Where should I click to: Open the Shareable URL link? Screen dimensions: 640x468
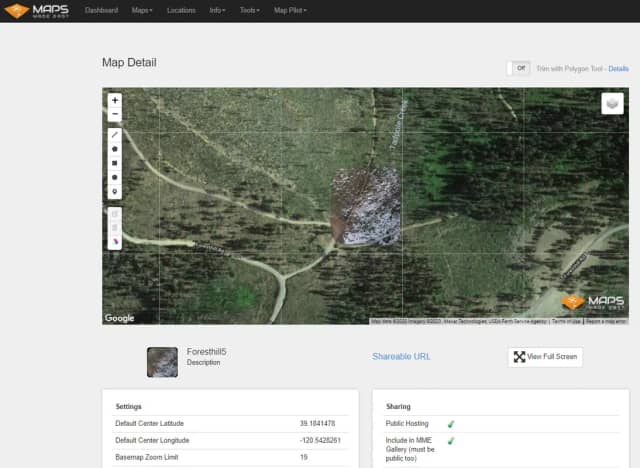click(401, 357)
